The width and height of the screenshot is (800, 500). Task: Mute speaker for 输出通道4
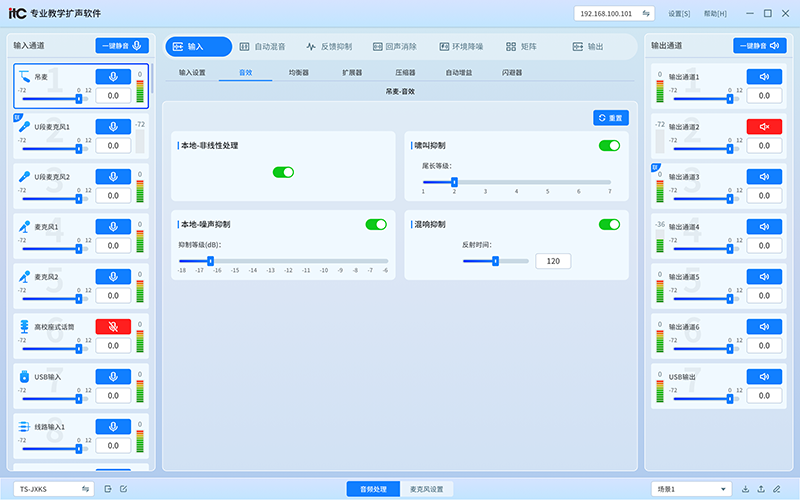click(764, 227)
